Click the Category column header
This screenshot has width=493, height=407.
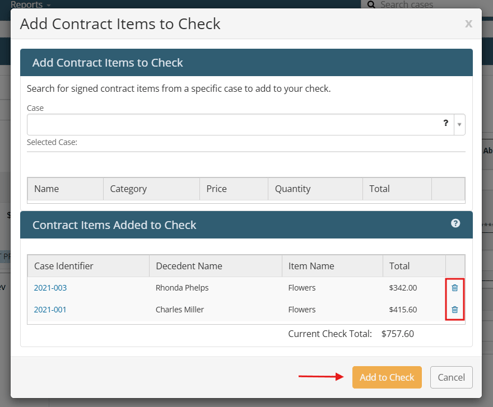pos(151,189)
